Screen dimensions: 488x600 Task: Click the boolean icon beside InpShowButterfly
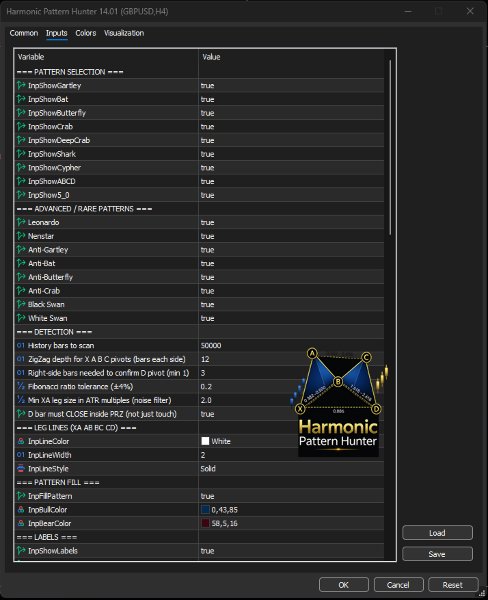[x=21, y=113]
